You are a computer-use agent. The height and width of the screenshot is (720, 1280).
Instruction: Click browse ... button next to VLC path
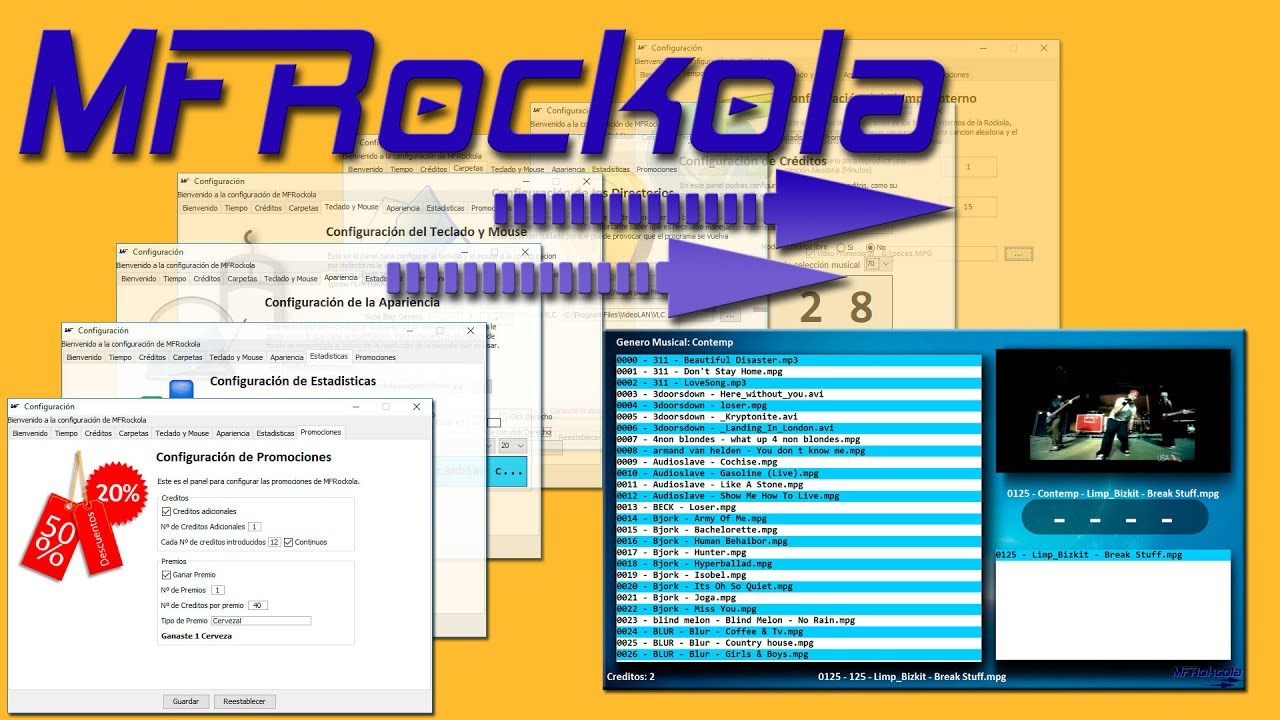coord(728,315)
